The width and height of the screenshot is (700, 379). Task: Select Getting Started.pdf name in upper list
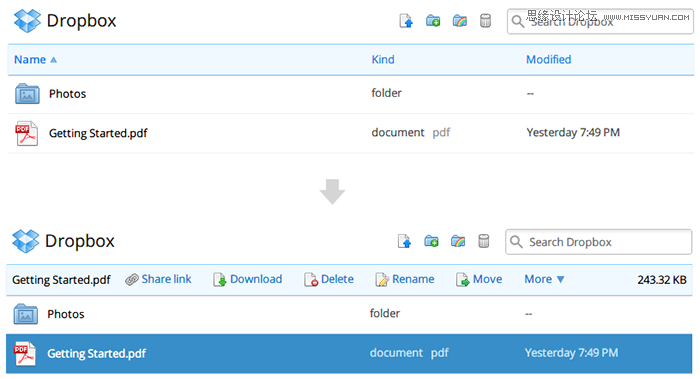click(98, 133)
